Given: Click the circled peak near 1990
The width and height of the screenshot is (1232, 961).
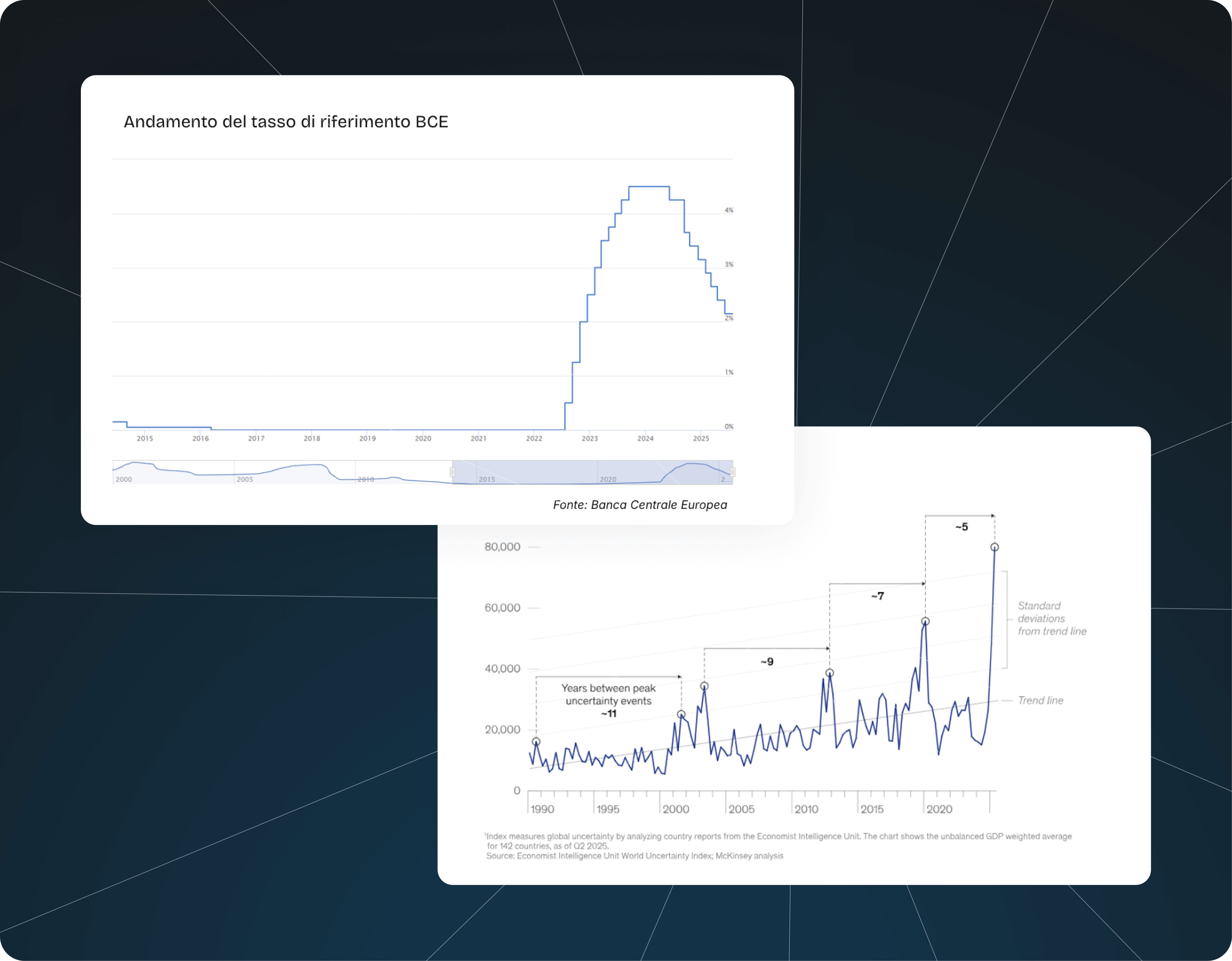Looking at the screenshot, I should point(536,742).
